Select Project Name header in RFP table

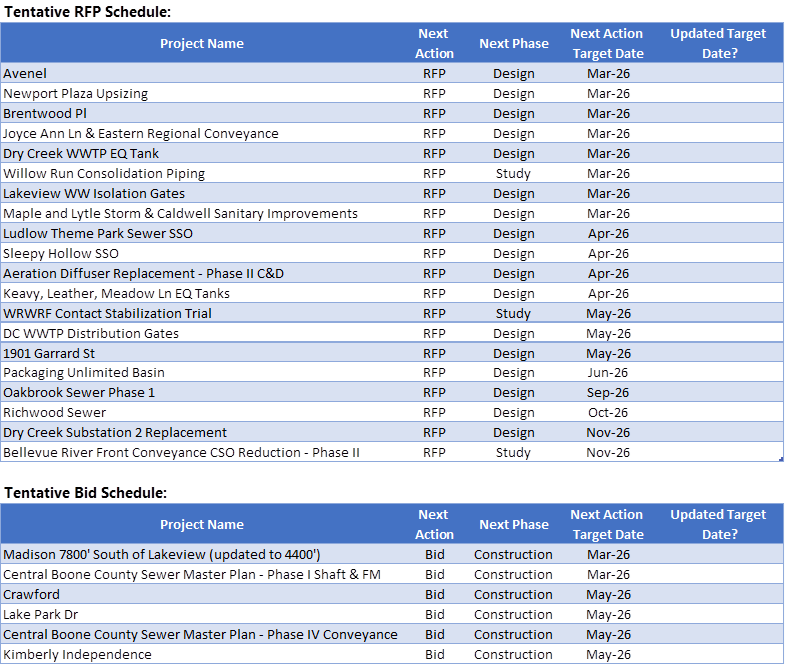click(201, 43)
